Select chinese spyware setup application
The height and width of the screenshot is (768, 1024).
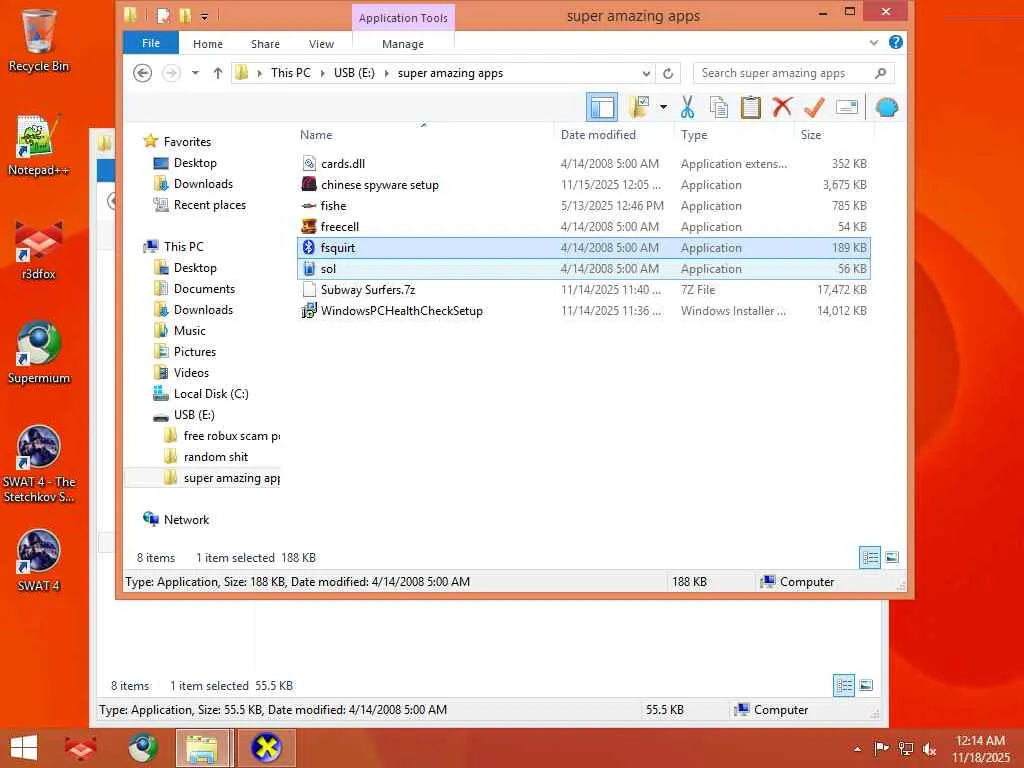point(583,185)
